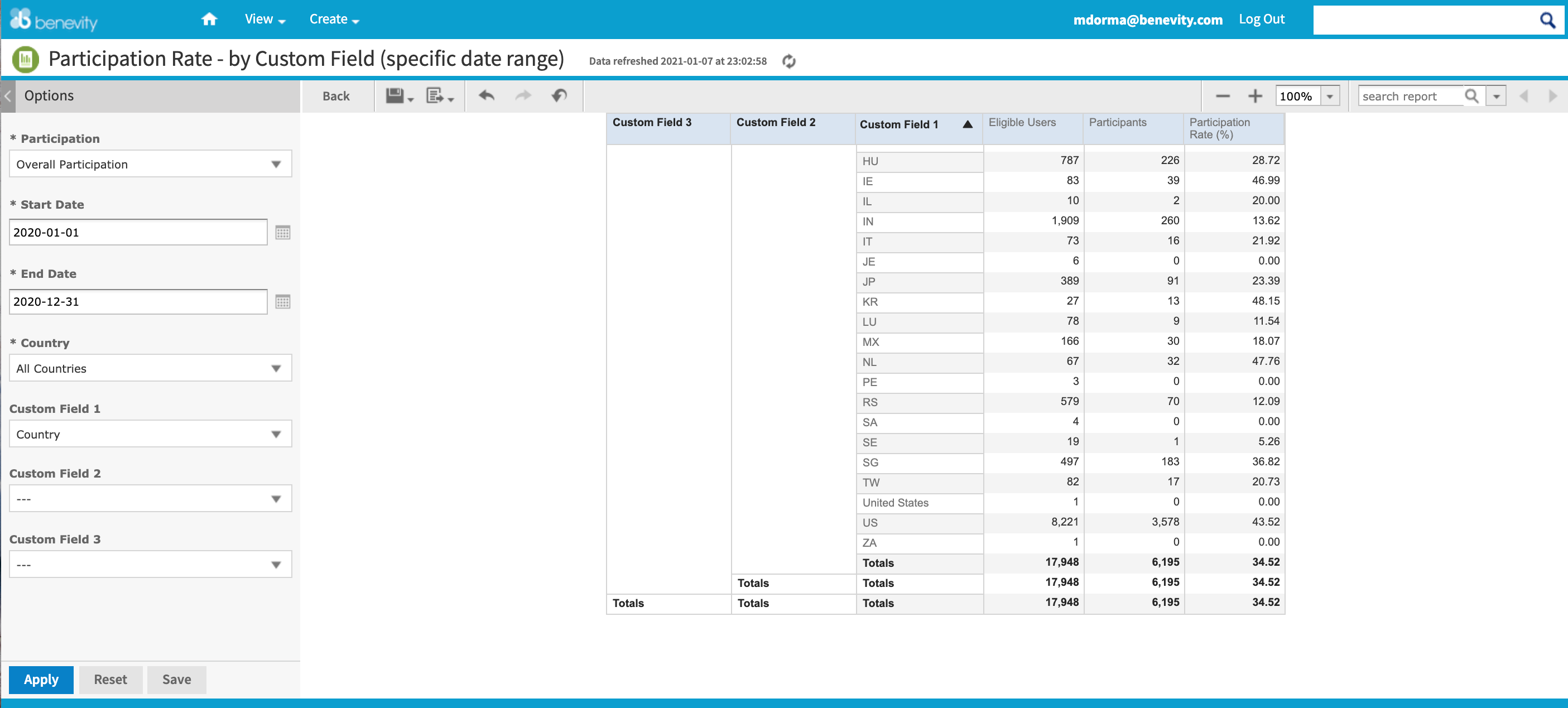Open End Date calendar picker
This screenshot has width=1568, height=708.
point(282,302)
